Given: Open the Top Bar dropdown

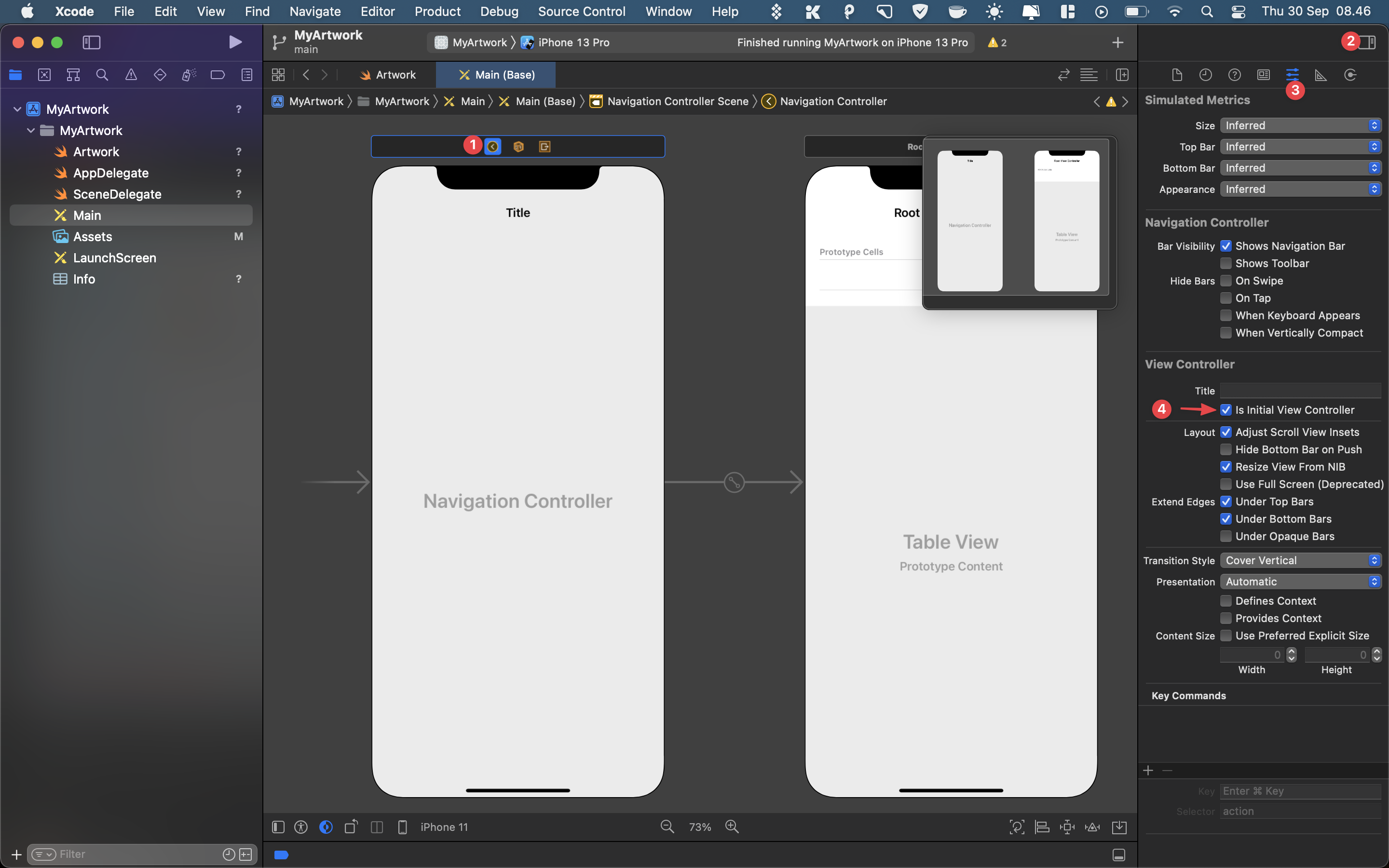Looking at the screenshot, I should 1300,147.
